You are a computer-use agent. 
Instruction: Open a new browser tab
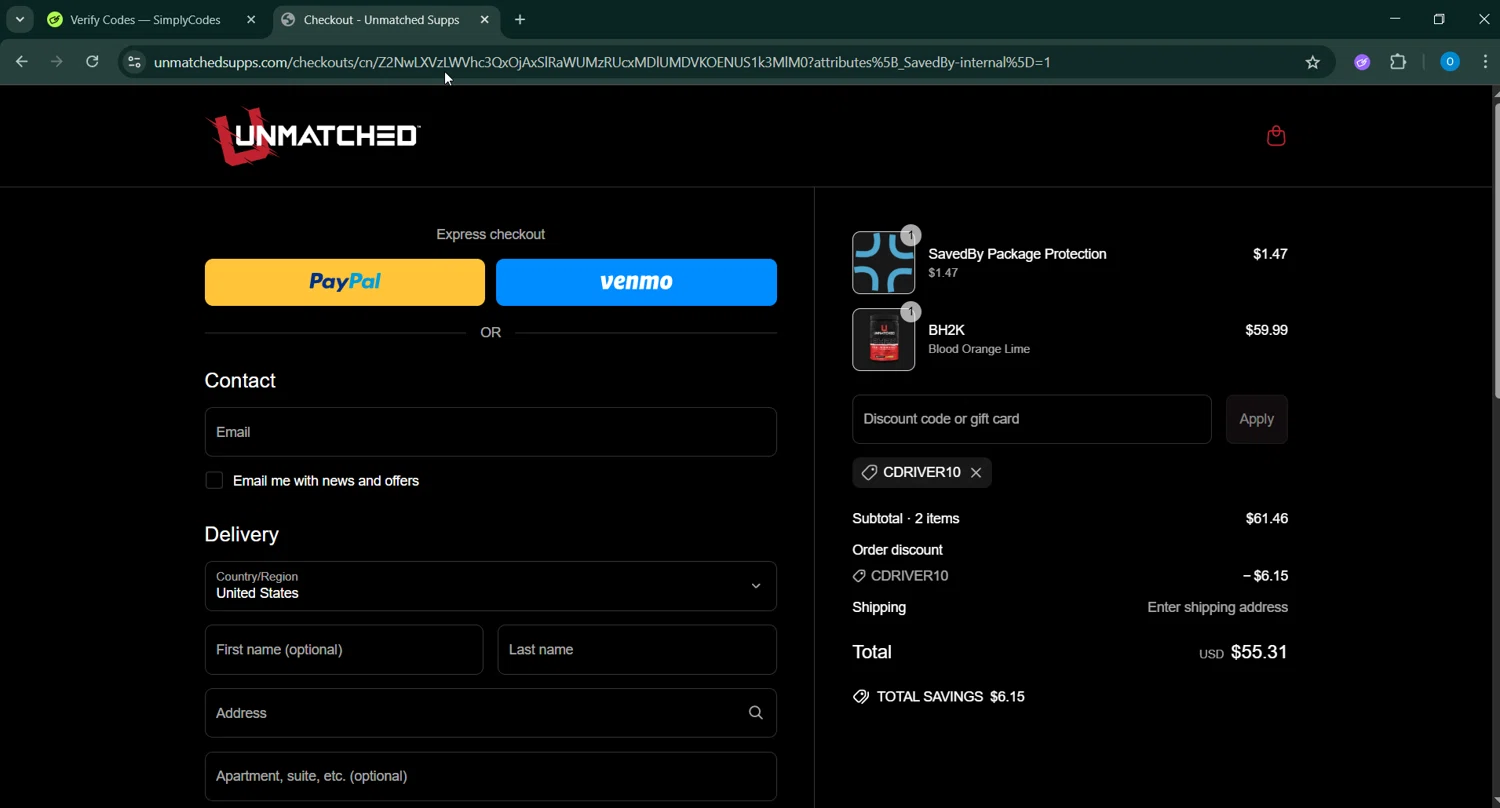pos(520,20)
